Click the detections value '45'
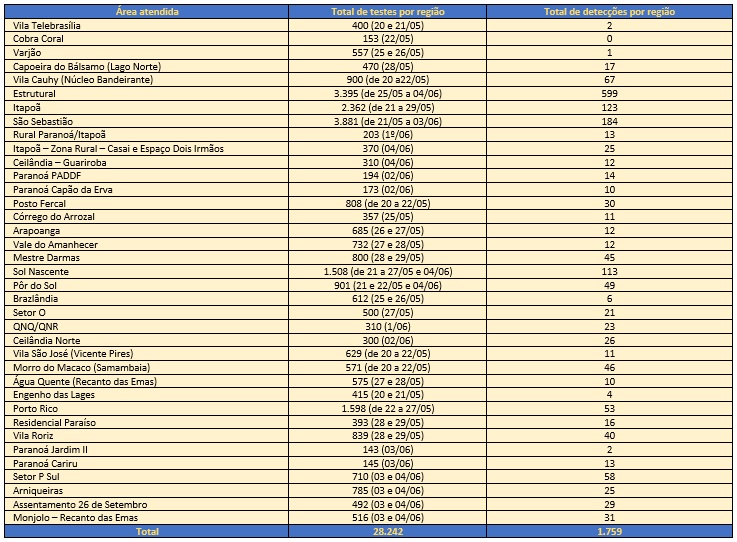The width and height of the screenshot is (737, 542). 610,258
